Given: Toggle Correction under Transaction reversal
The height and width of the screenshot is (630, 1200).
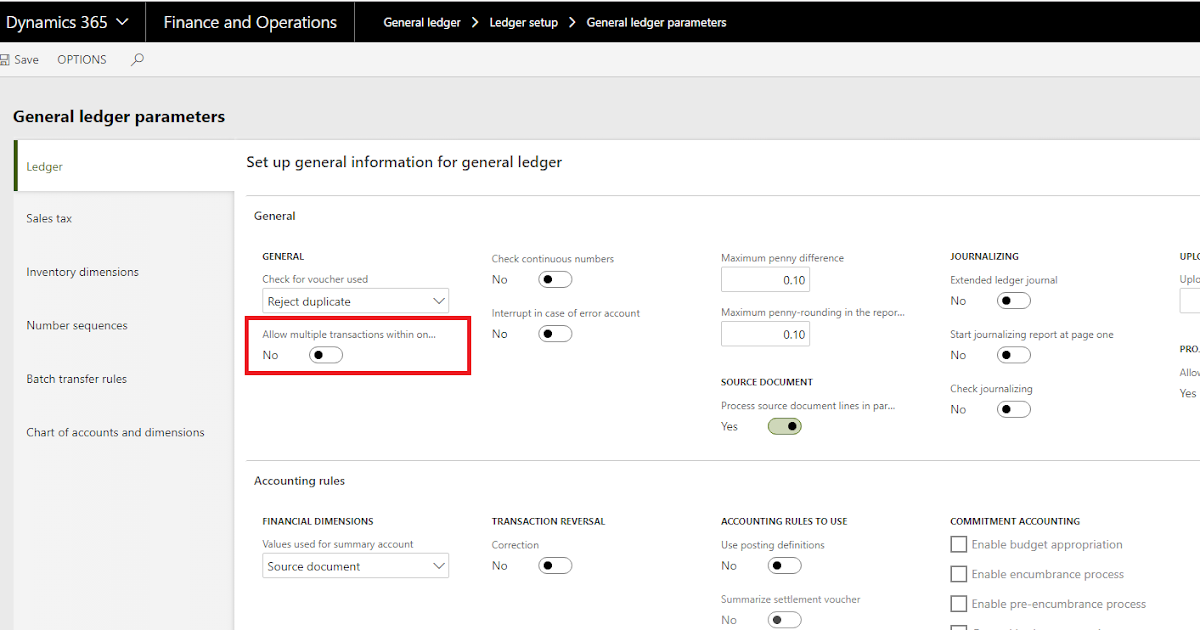Looking at the screenshot, I should pos(555,566).
